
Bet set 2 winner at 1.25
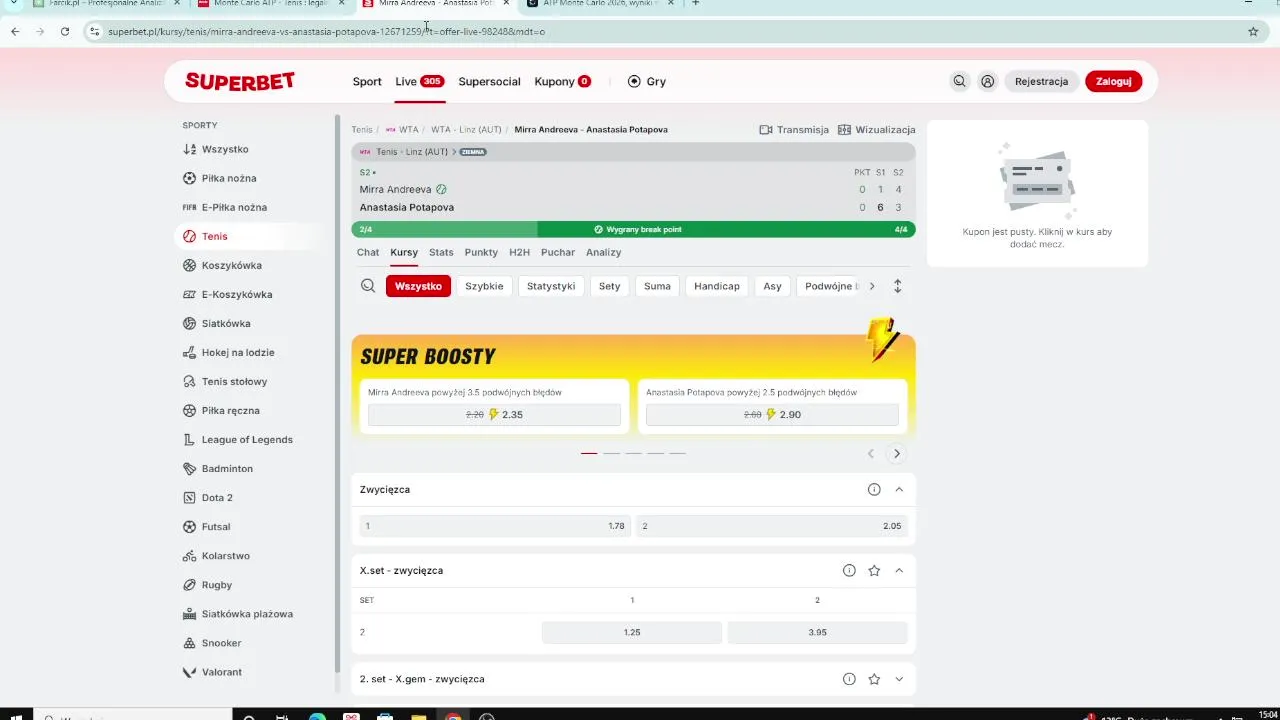click(x=632, y=632)
